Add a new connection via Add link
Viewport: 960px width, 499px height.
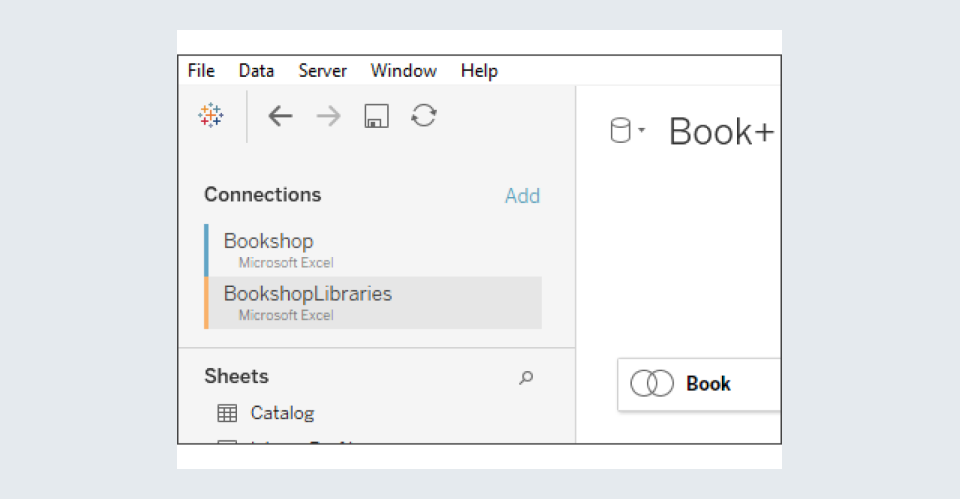tap(522, 196)
